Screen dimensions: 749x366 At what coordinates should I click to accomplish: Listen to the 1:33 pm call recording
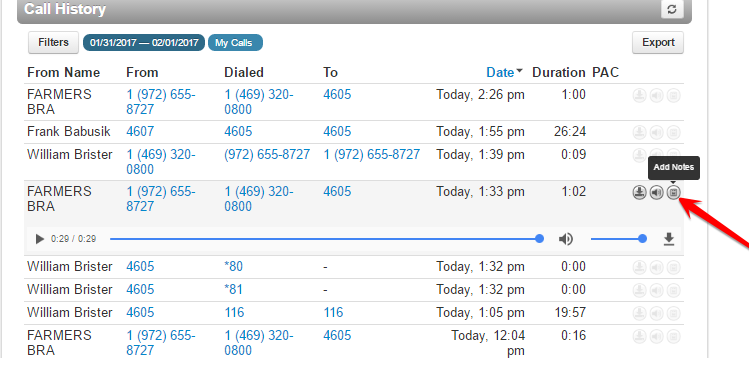tap(657, 193)
